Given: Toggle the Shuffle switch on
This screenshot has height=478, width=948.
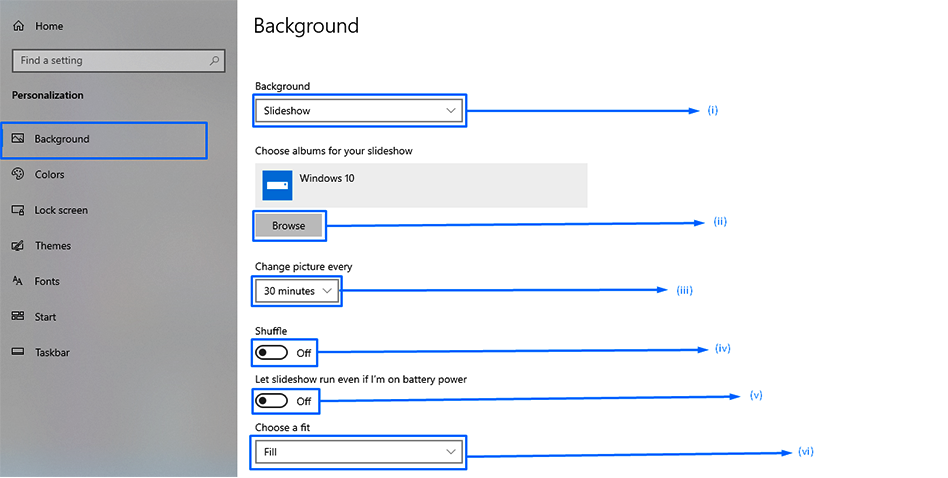Looking at the screenshot, I should point(272,353).
